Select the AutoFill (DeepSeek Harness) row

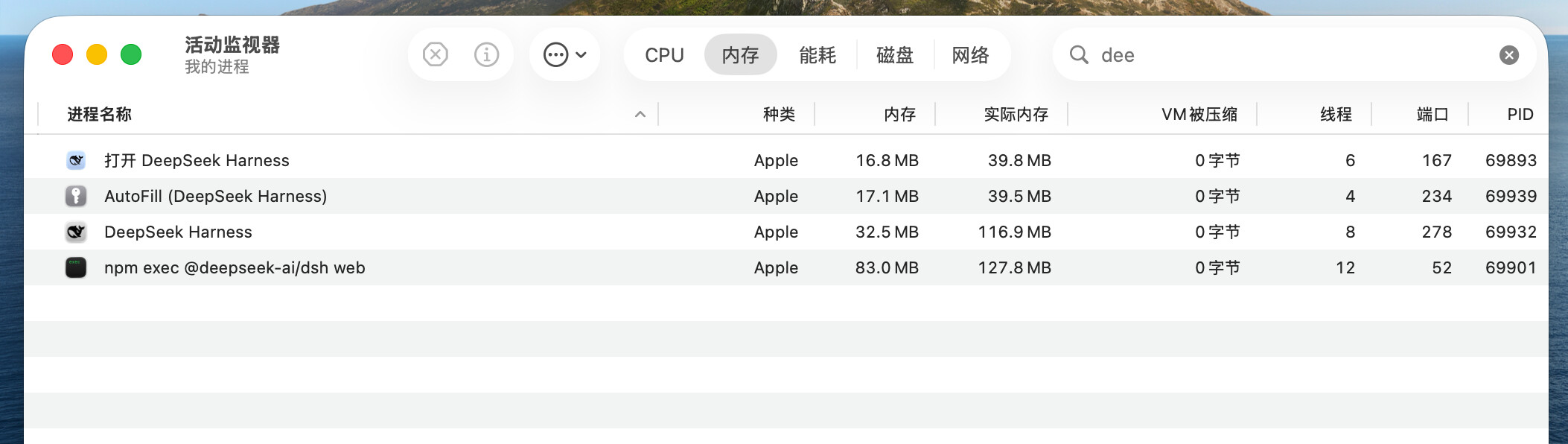coord(786,196)
